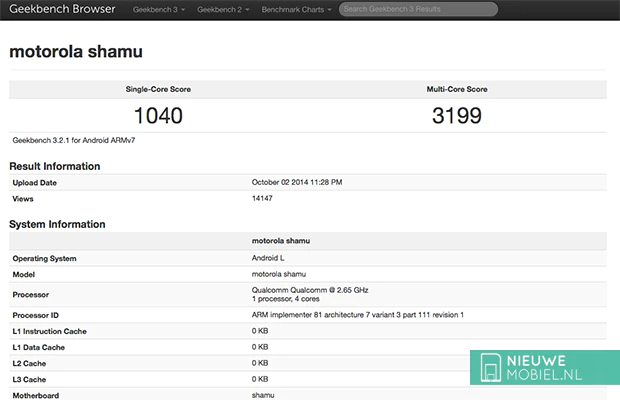Select Geekbench 3.2.1 for Android ARMv7 text
Screen dimensions: 620x400
click(x=74, y=140)
